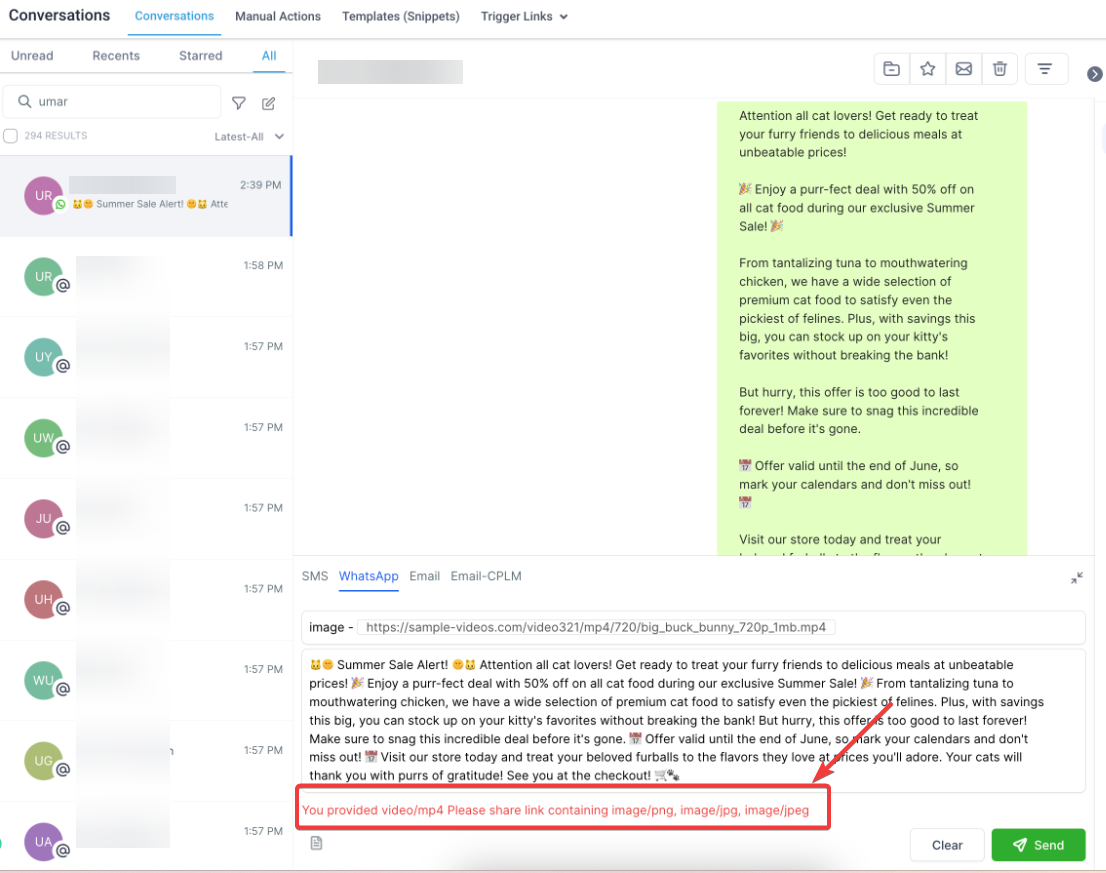Image resolution: width=1106 pixels, height=873 pixels.
Task: Click the envelope mark-unread icon
Action: (x=964, y=69)
